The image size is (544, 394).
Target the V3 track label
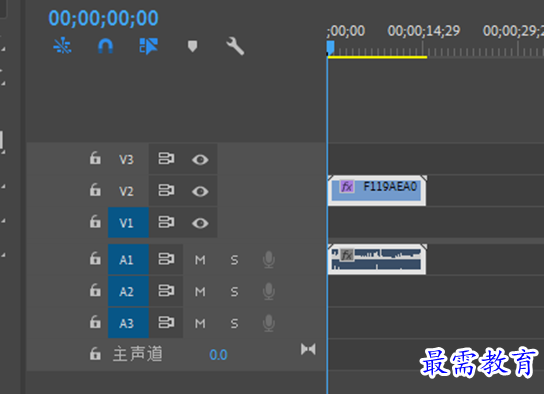(126, 160)
